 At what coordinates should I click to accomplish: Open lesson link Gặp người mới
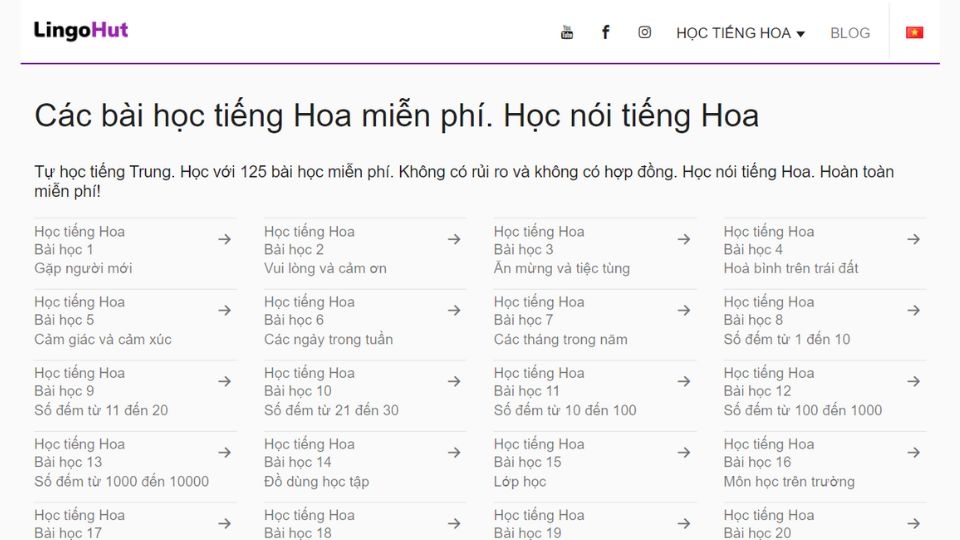pyautogui.click(x=83, y=268)
